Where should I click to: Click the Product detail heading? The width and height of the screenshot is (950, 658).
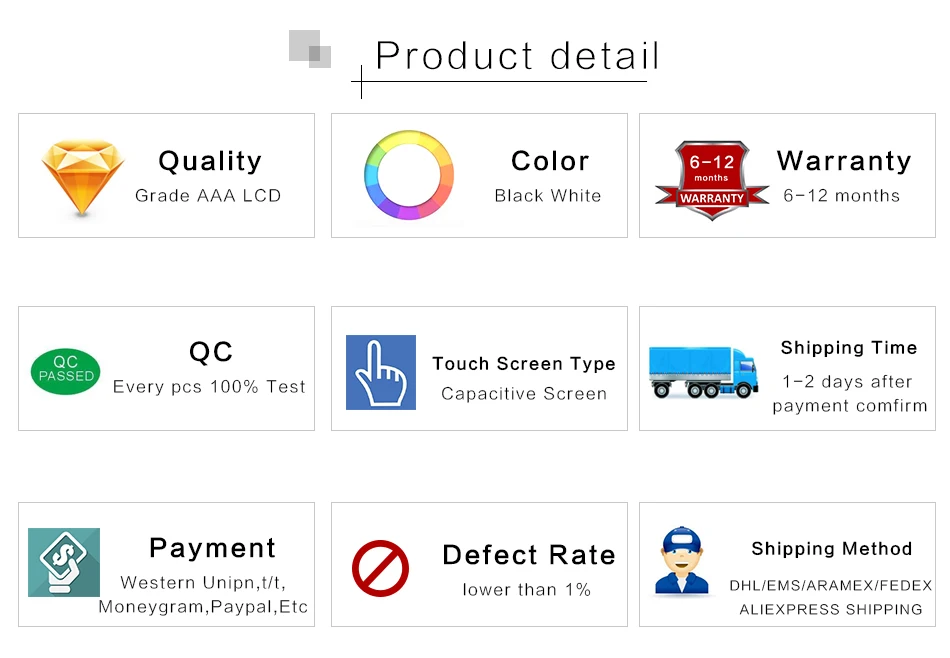point(517,56)
